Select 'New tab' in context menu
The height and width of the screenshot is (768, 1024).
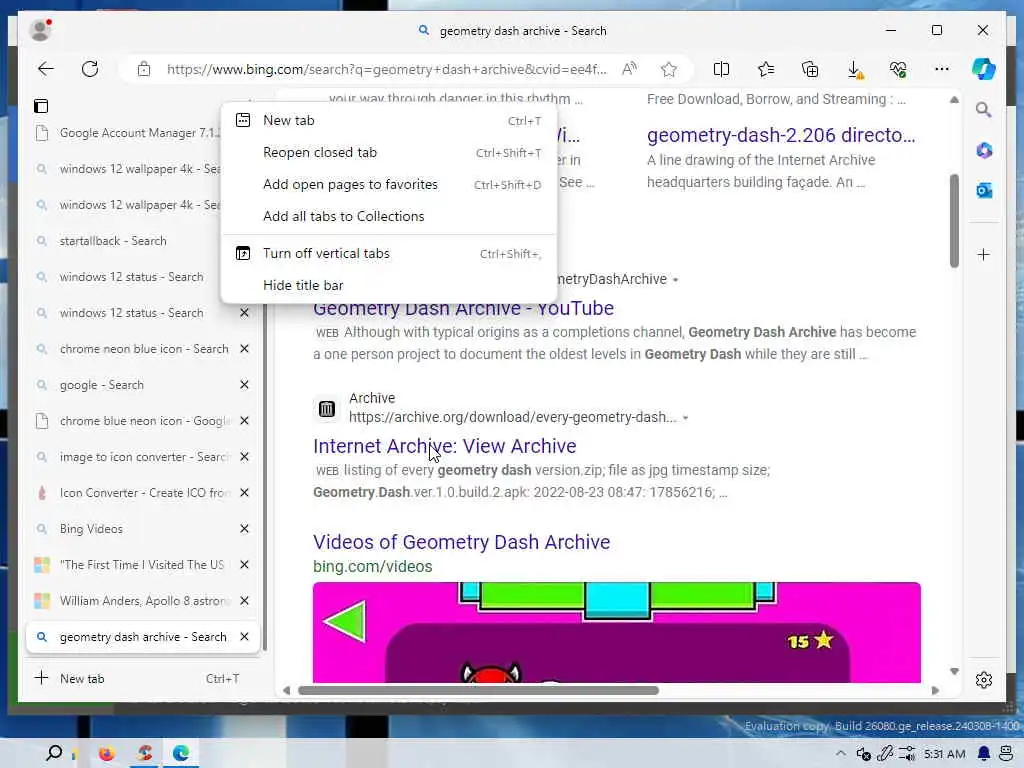(389, 120)
